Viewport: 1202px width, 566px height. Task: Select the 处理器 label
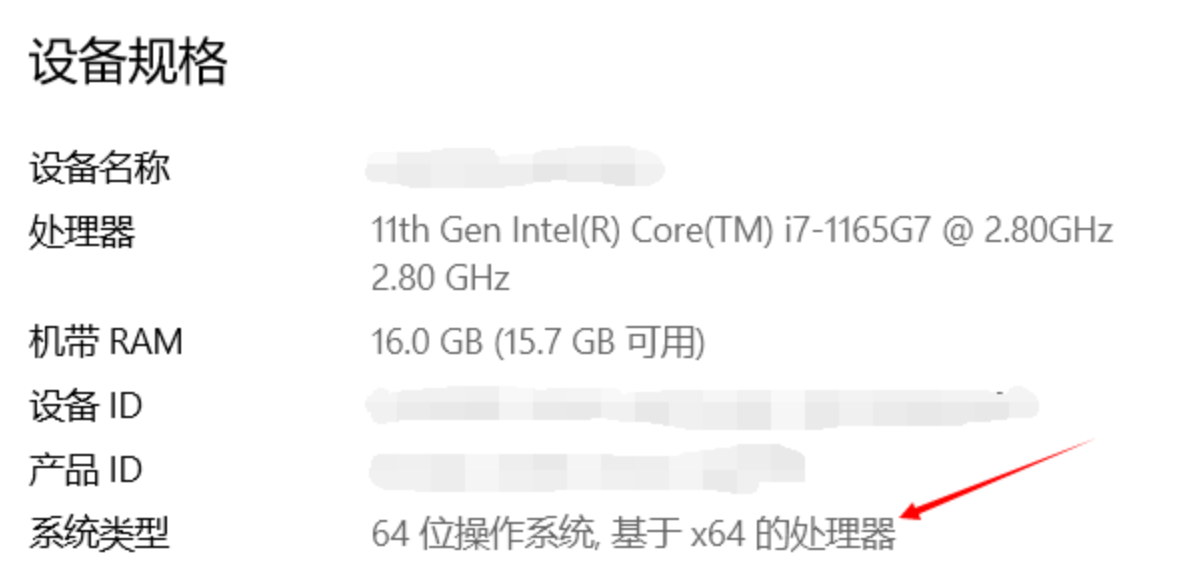coord(81,232)
